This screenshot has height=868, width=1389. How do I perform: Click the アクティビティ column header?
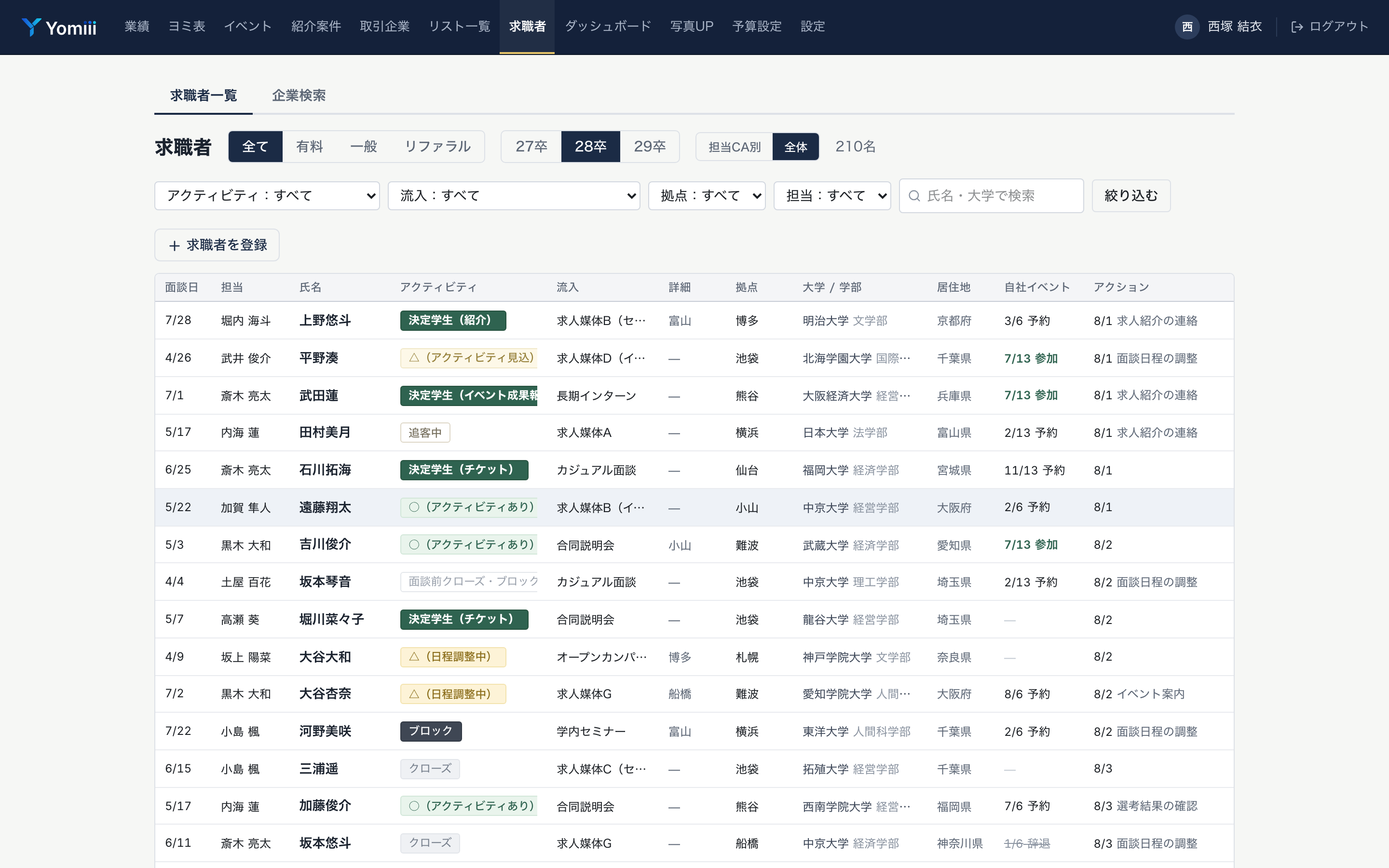pyautogui.click(x=438, y=287)
